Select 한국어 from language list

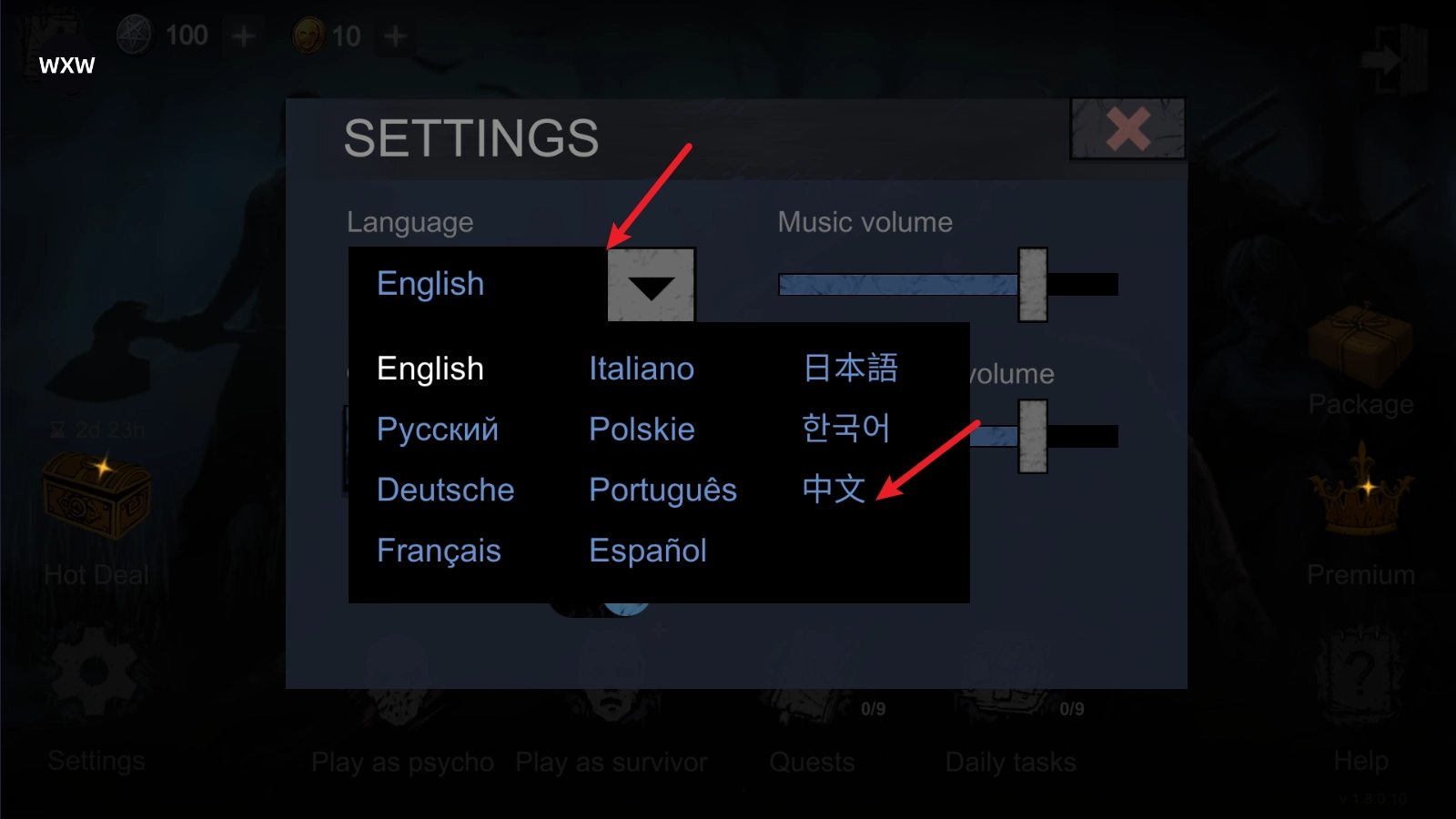pyautogui.click(x=845, y=429)
